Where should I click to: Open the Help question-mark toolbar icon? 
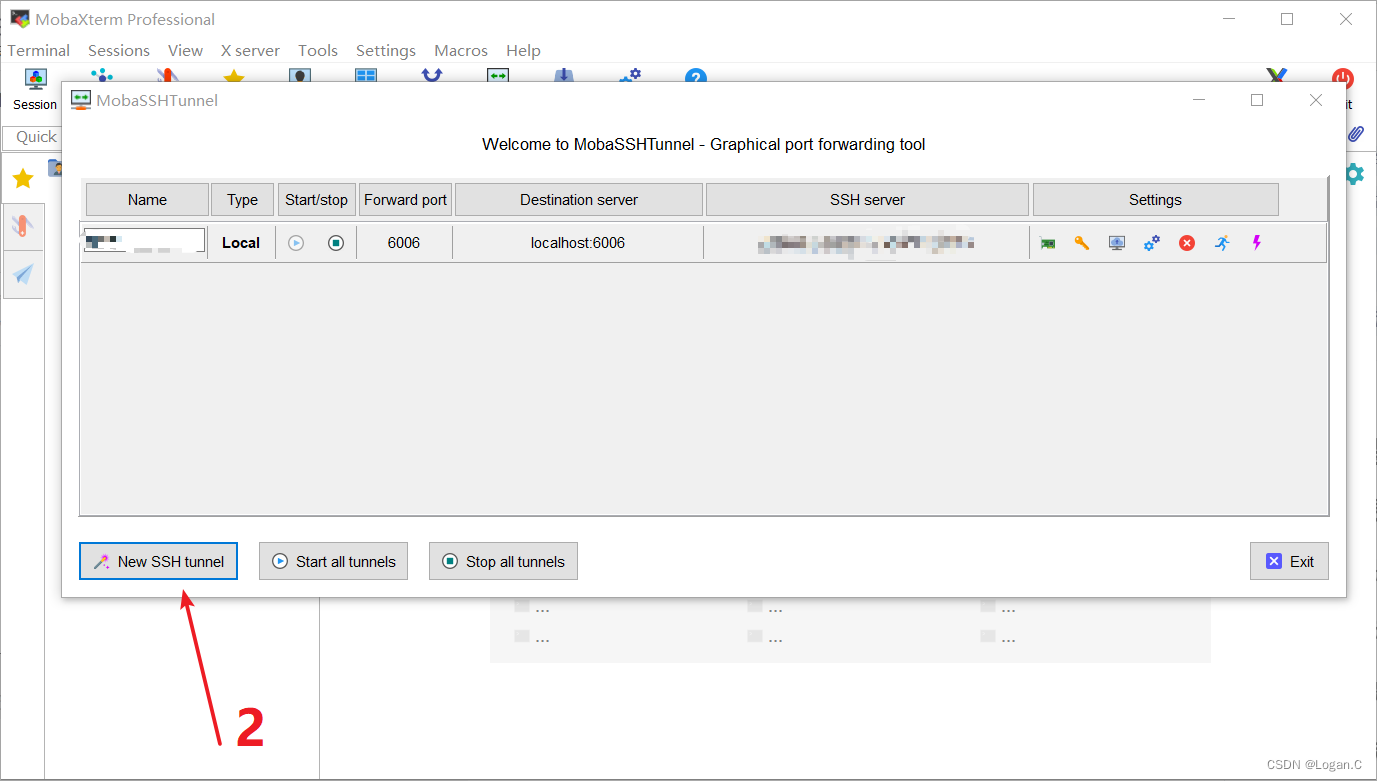pos(696,75)
